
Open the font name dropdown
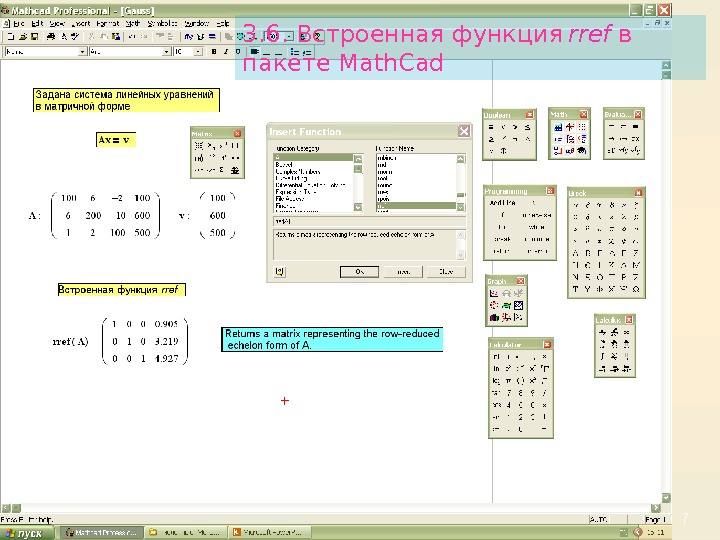(x=166, y=52)
